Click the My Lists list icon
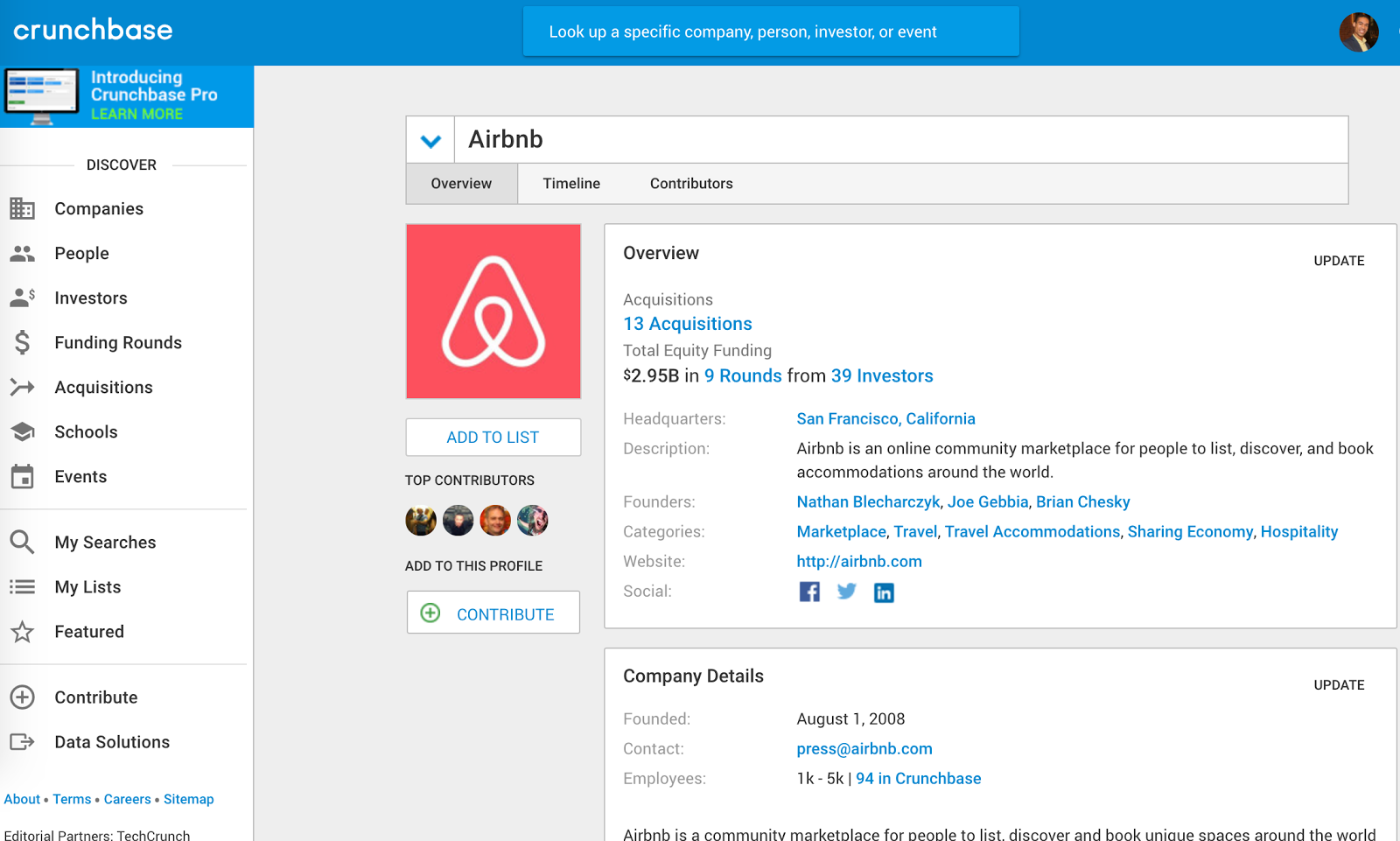The width and height of the screenshot is (1400, 841). (22, 586)
